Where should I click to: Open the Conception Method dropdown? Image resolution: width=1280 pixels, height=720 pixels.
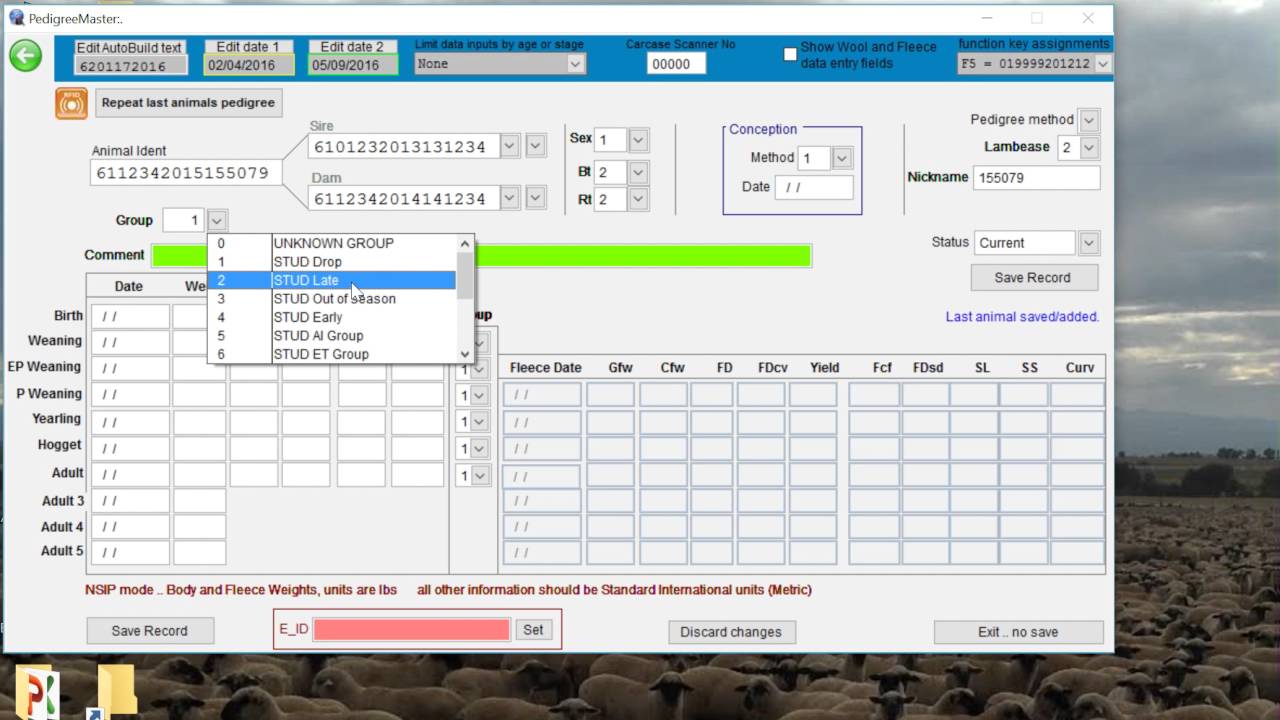(842, 158)
